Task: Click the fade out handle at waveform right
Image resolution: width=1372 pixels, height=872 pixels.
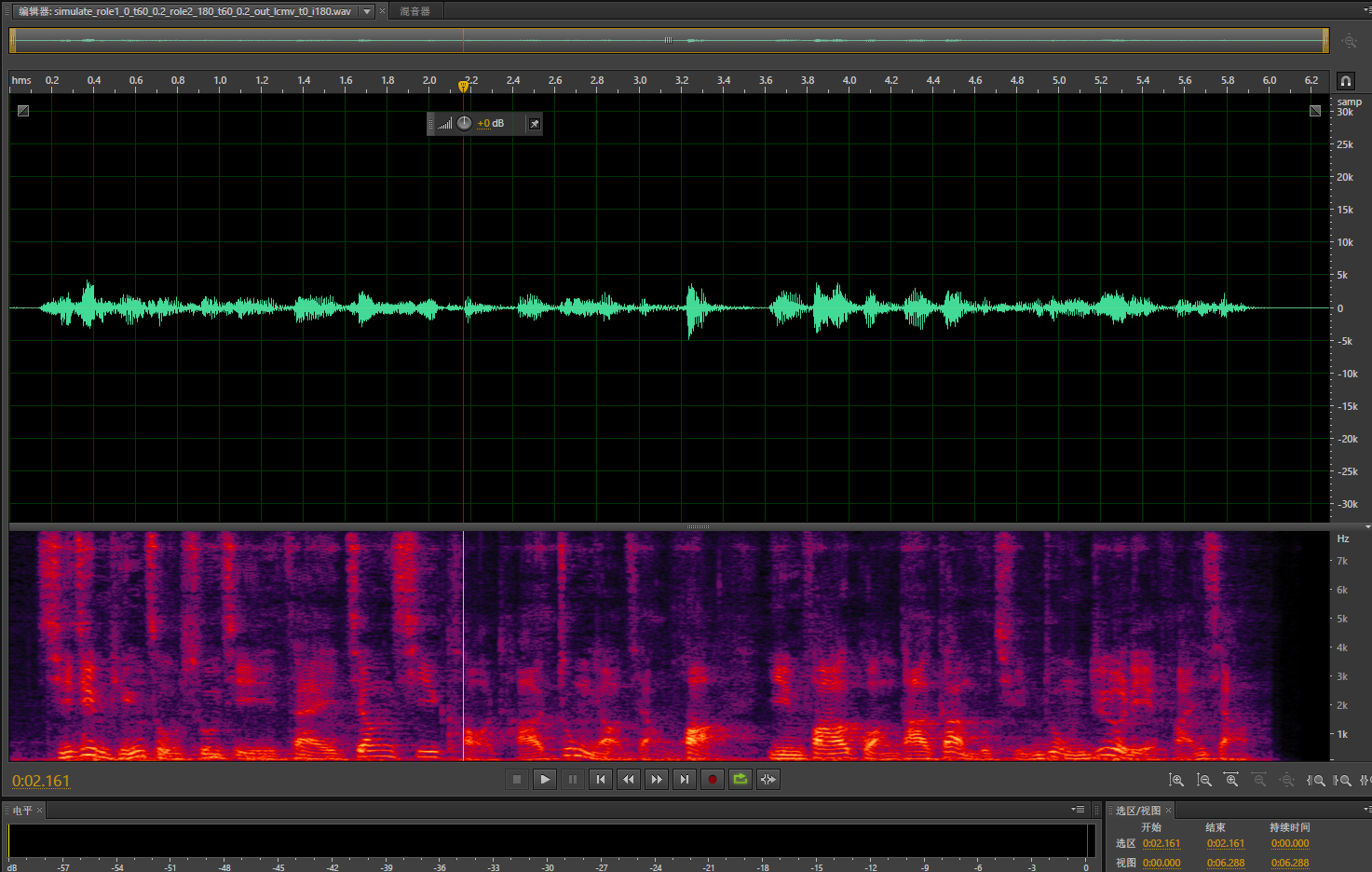Action: (1315, 111)
